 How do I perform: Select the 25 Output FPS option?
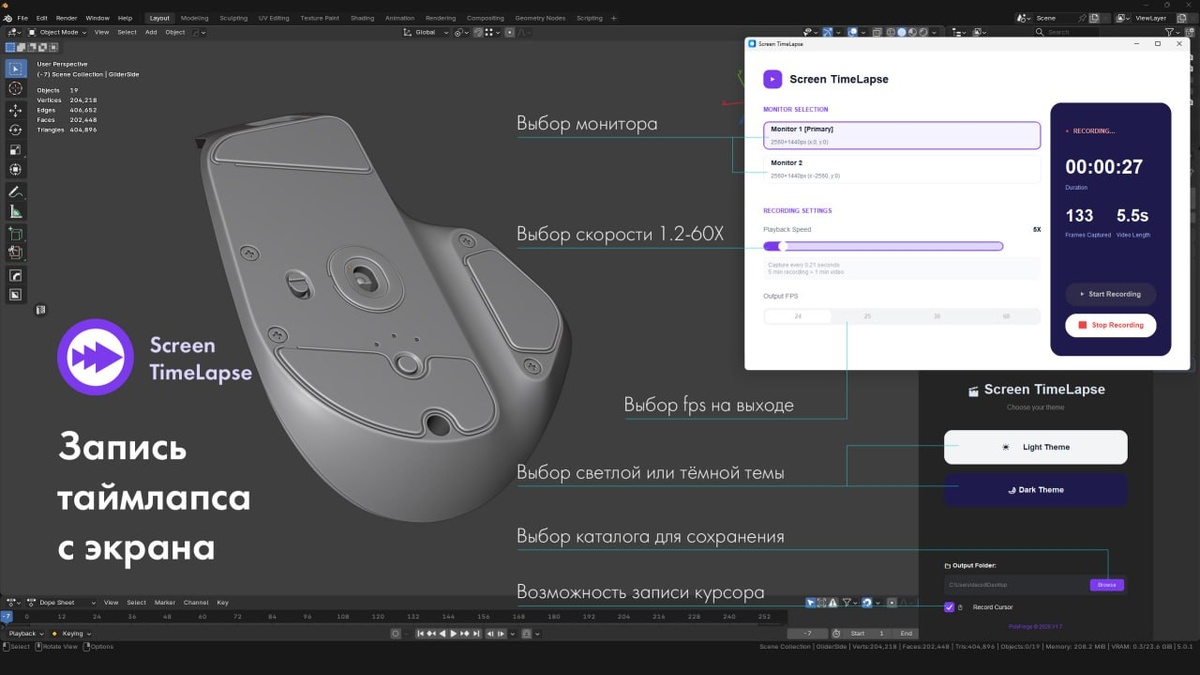pyautogui.click(x=867, y=316)
